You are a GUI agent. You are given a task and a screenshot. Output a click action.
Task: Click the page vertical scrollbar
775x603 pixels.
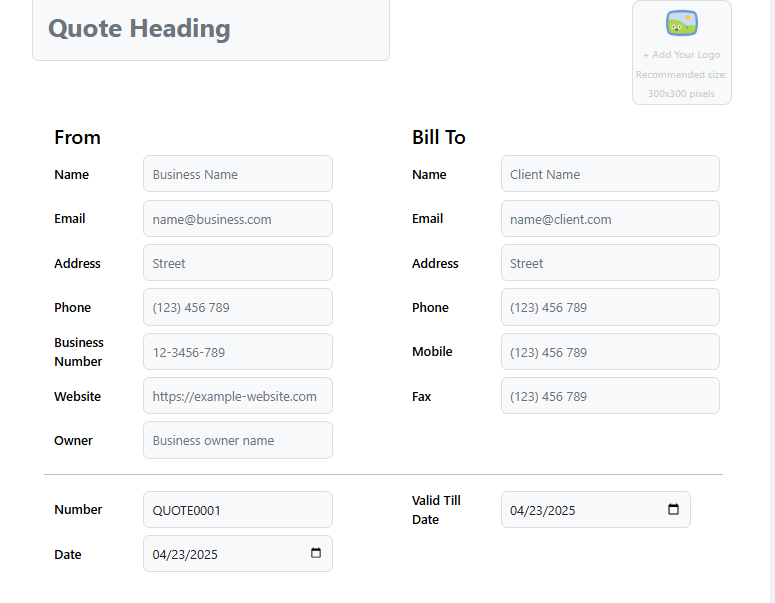pos(766,300)
